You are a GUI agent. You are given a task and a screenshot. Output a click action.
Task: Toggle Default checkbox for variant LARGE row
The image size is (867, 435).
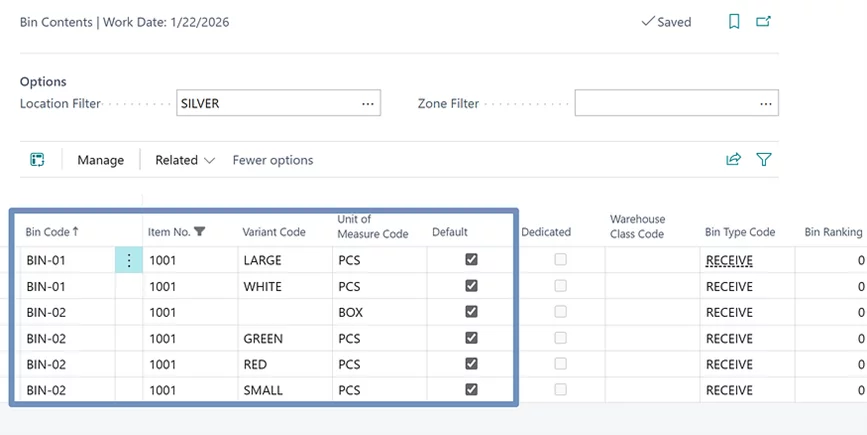click(471, 260)
